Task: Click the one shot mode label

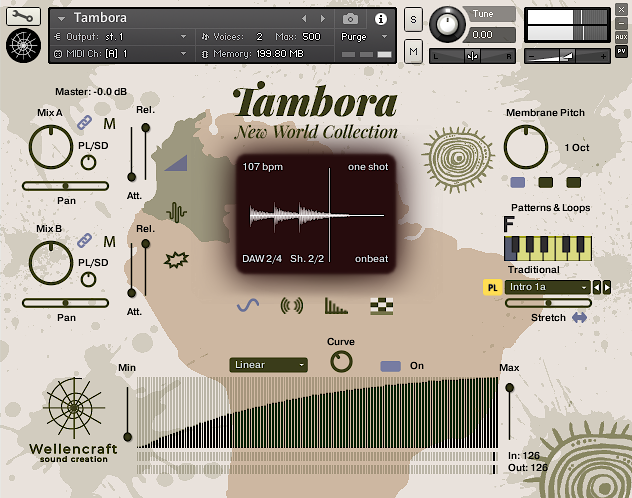Action: (x=368, y=167)
